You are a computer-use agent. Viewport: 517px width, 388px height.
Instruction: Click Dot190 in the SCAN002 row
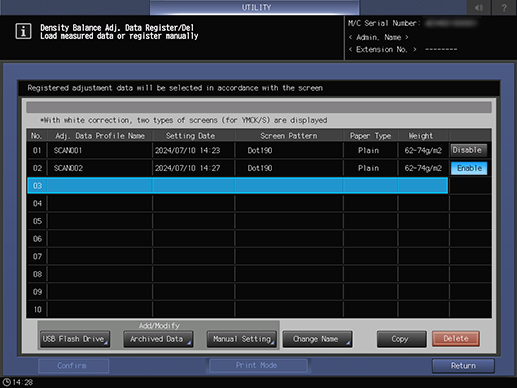pos(260,168)
